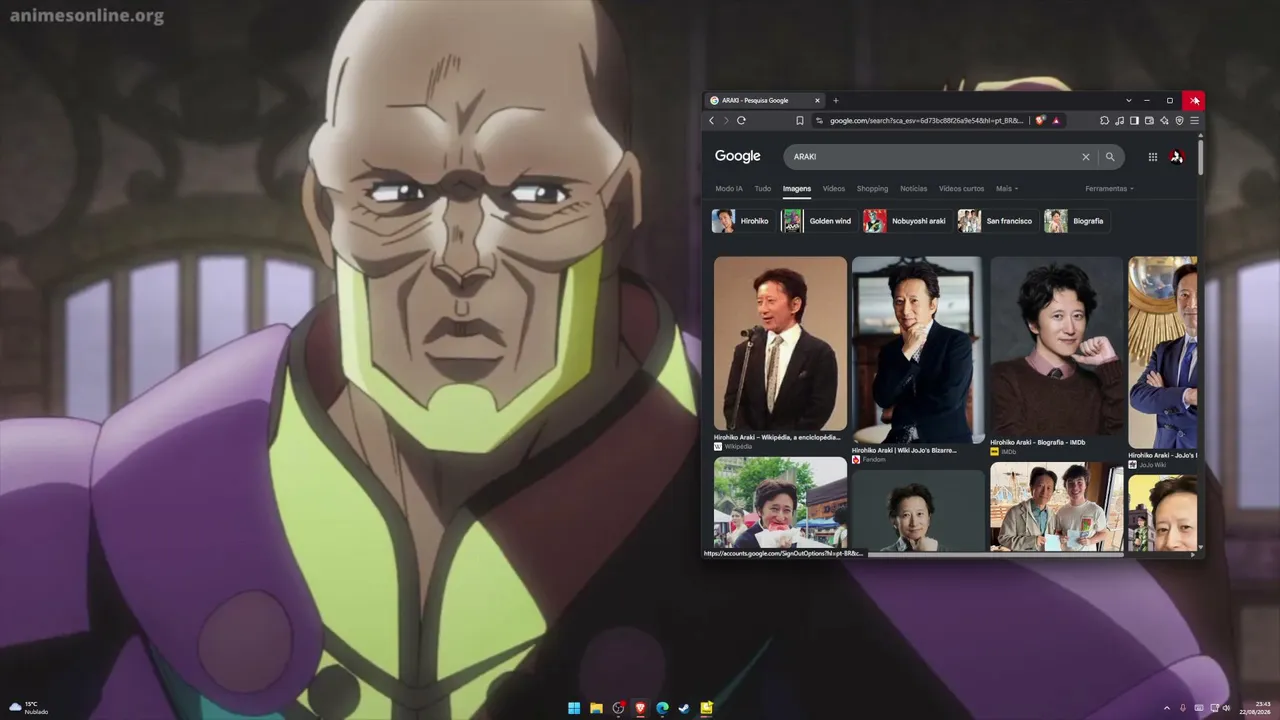Open a new browser tab
The height and width of the screenshot is (720, 1280).
click(x=836, y=100)
